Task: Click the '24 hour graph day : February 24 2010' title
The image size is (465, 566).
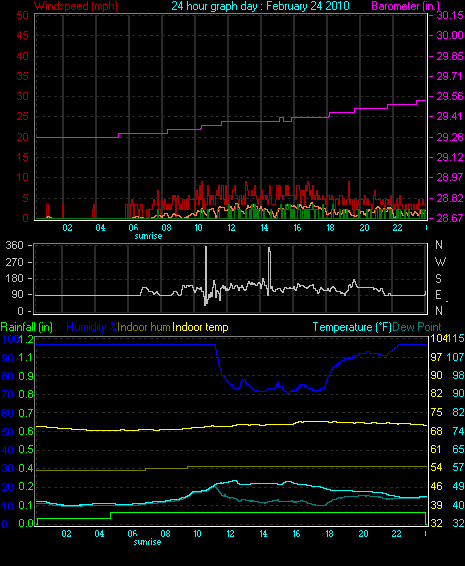Action: pyautogui.click(x=260, y=6)
